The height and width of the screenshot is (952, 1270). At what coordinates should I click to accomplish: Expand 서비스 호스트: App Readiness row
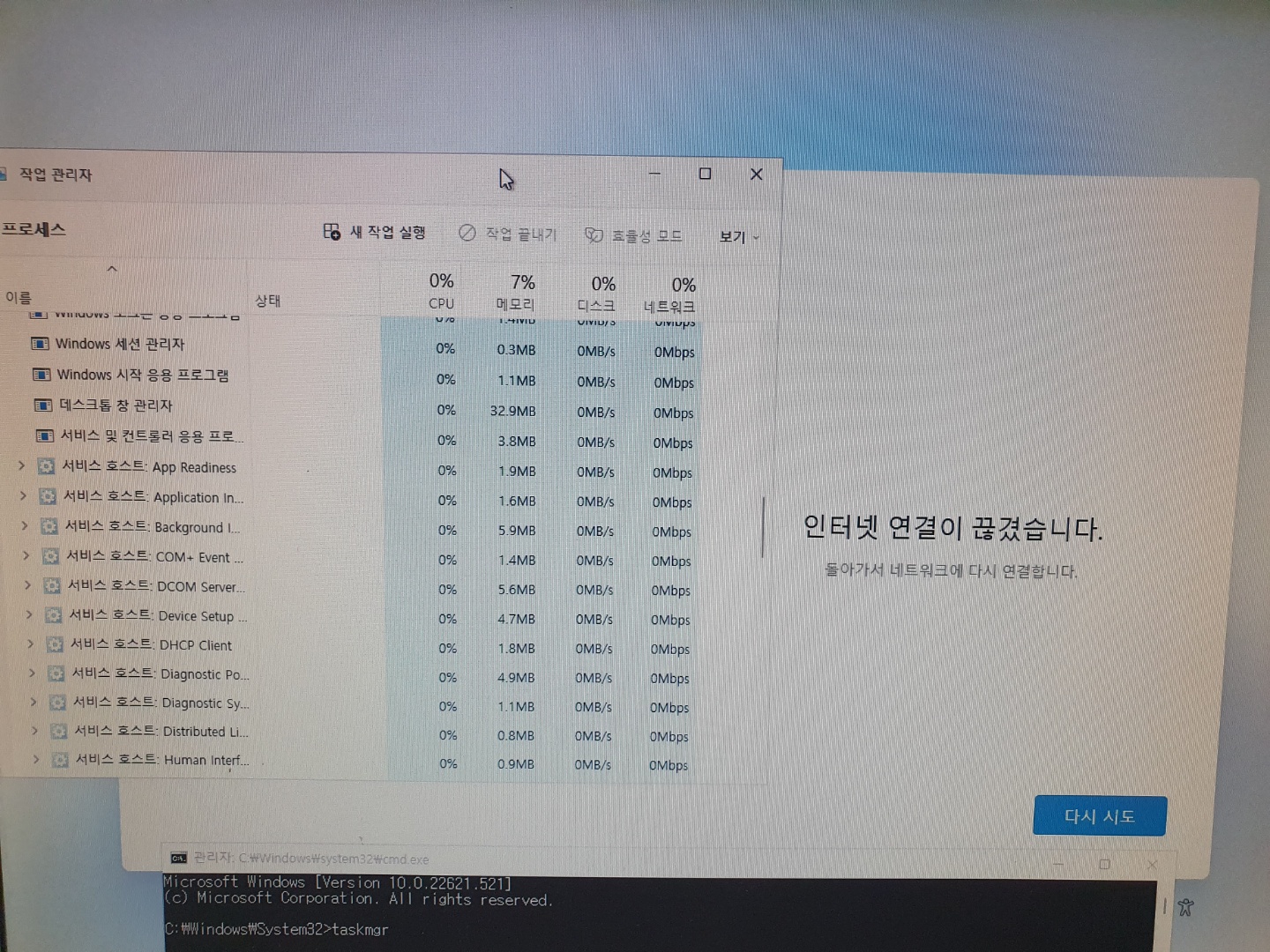click(x=22, y=465)
